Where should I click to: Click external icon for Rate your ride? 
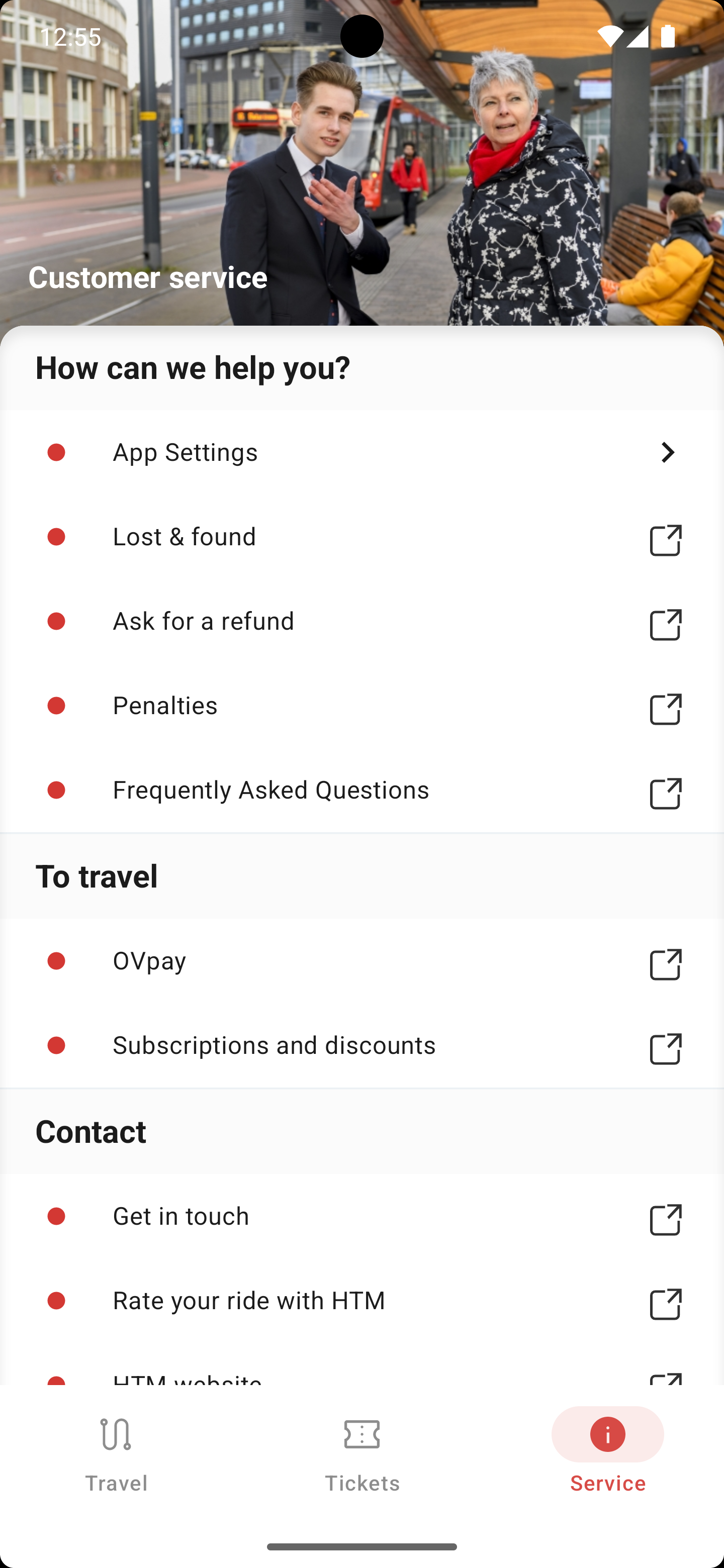666,1304
